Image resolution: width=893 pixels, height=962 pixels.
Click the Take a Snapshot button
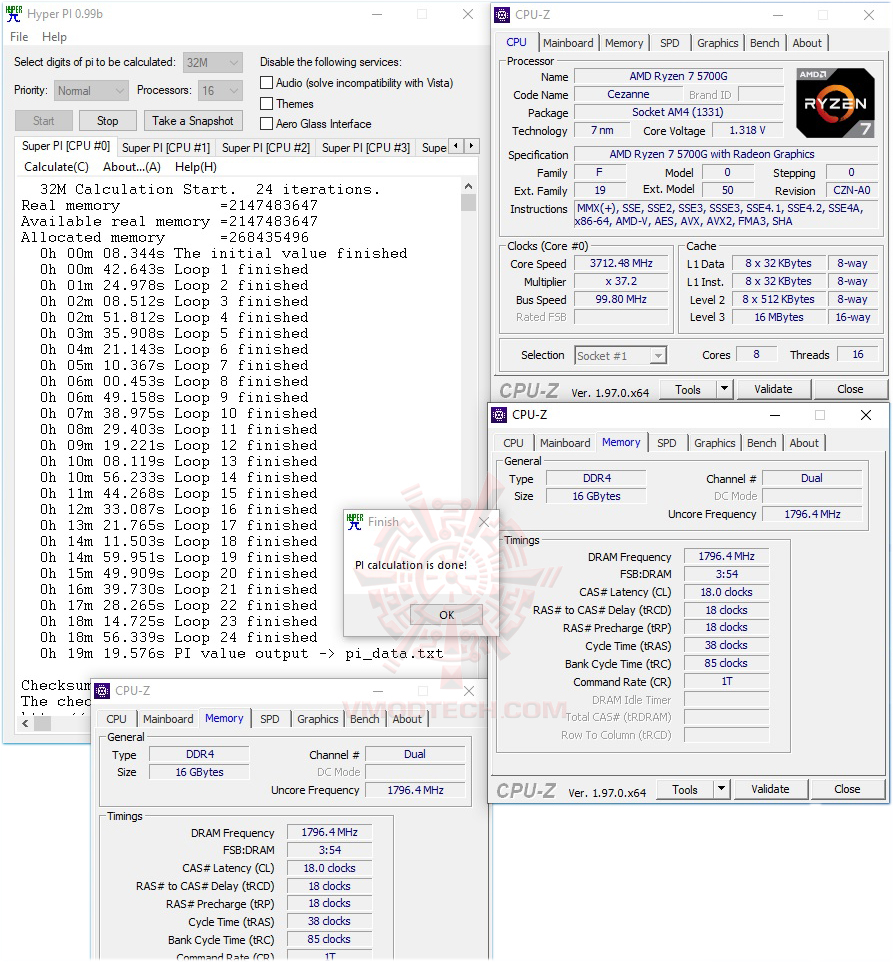[193, 121]
